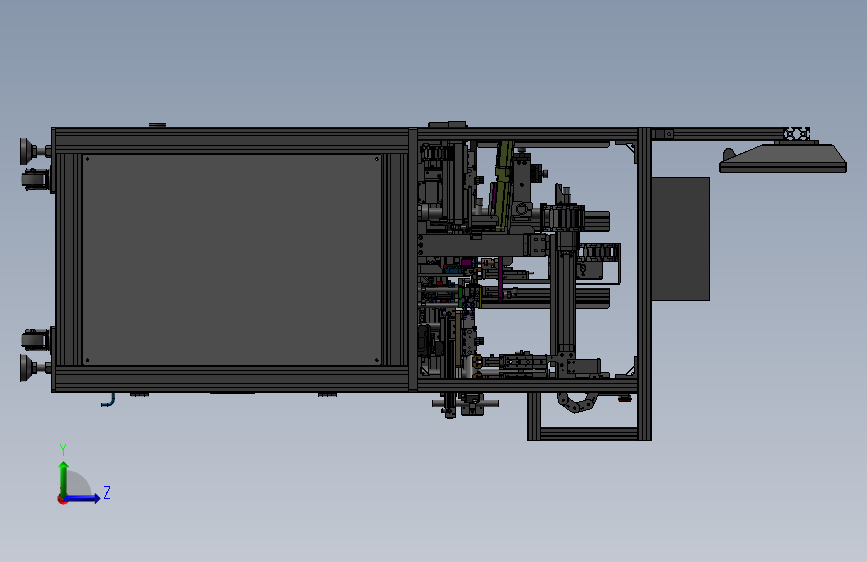
Task: Click the red origin dot of the triad
Action: coord(62,499)
